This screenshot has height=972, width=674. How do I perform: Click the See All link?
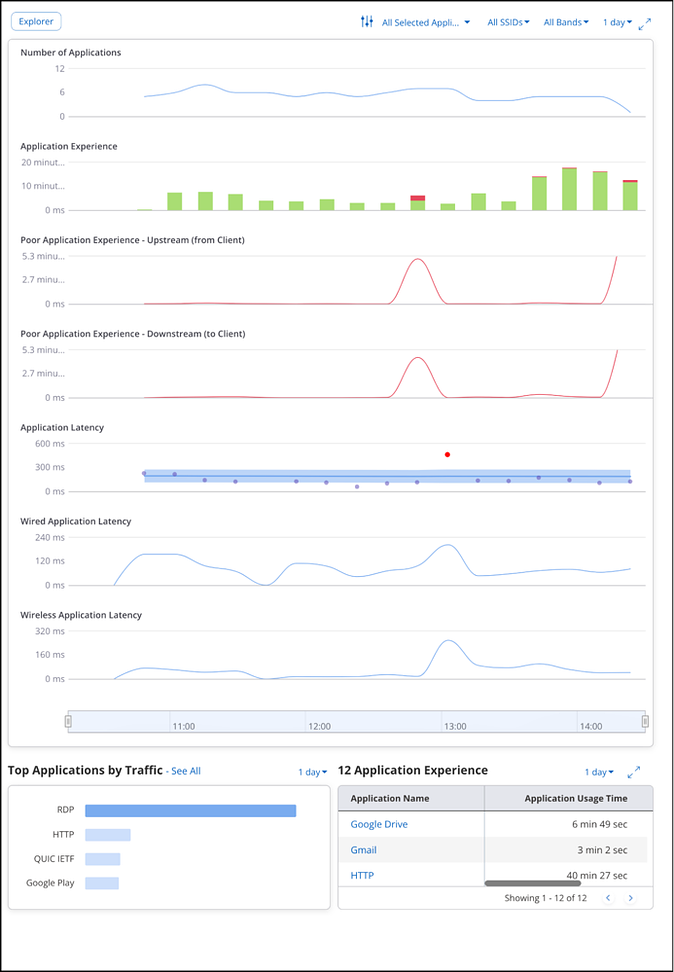pos(186,771)
